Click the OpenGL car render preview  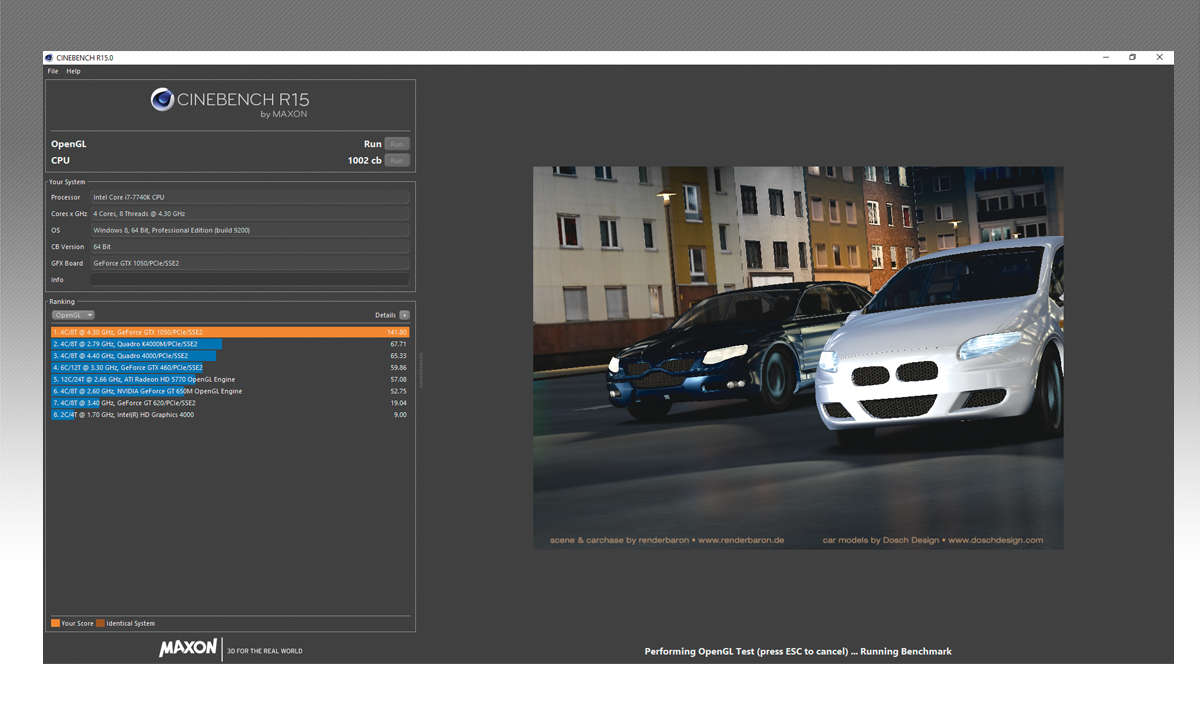click(x=798, y=357)
